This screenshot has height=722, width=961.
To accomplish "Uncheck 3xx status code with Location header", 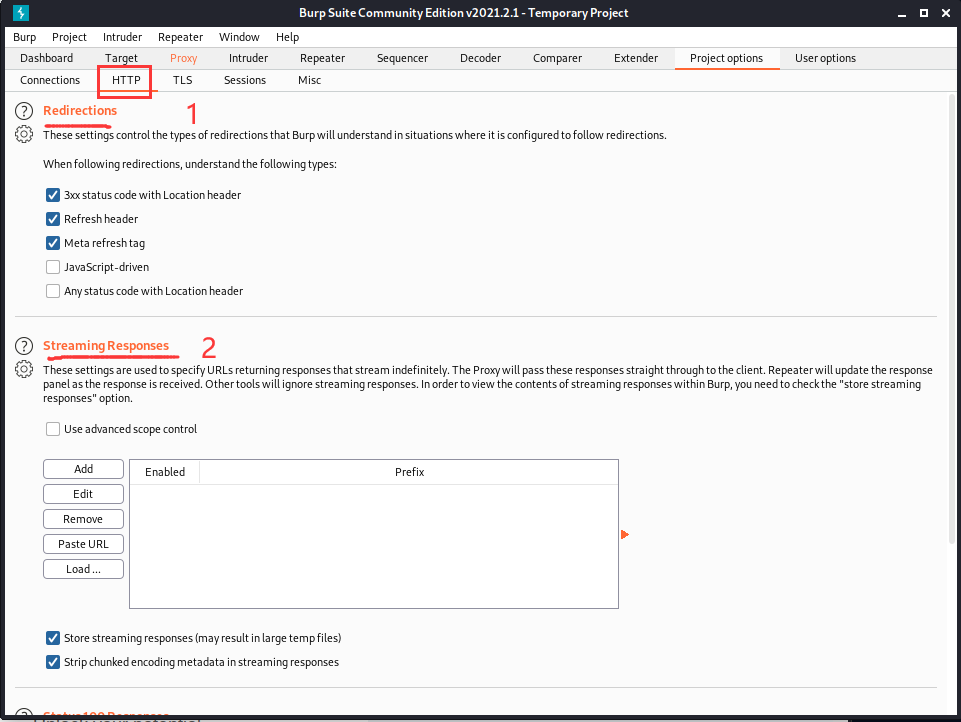I will point(53,195).
